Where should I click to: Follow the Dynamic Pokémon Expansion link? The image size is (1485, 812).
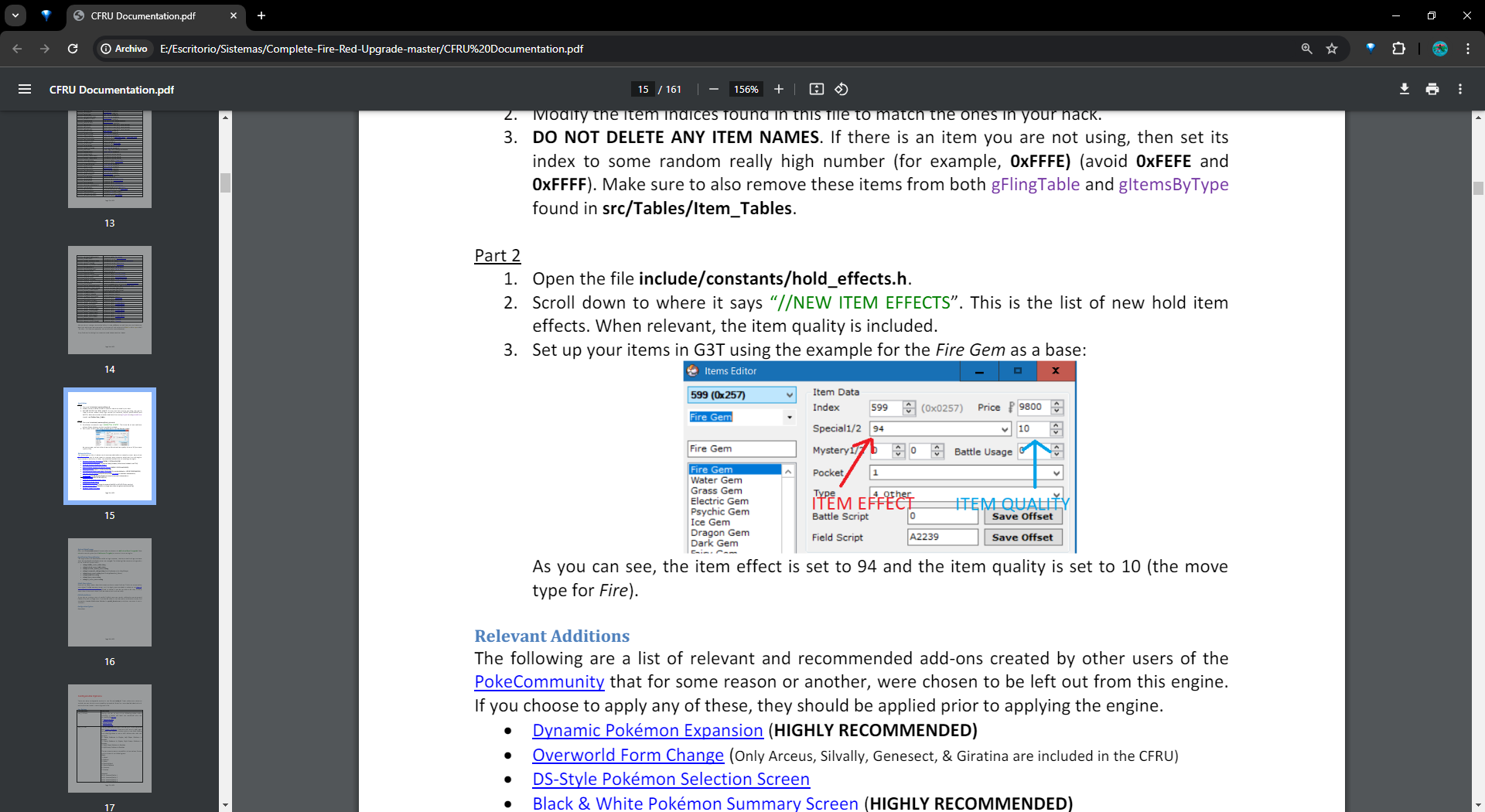point(647,731)
